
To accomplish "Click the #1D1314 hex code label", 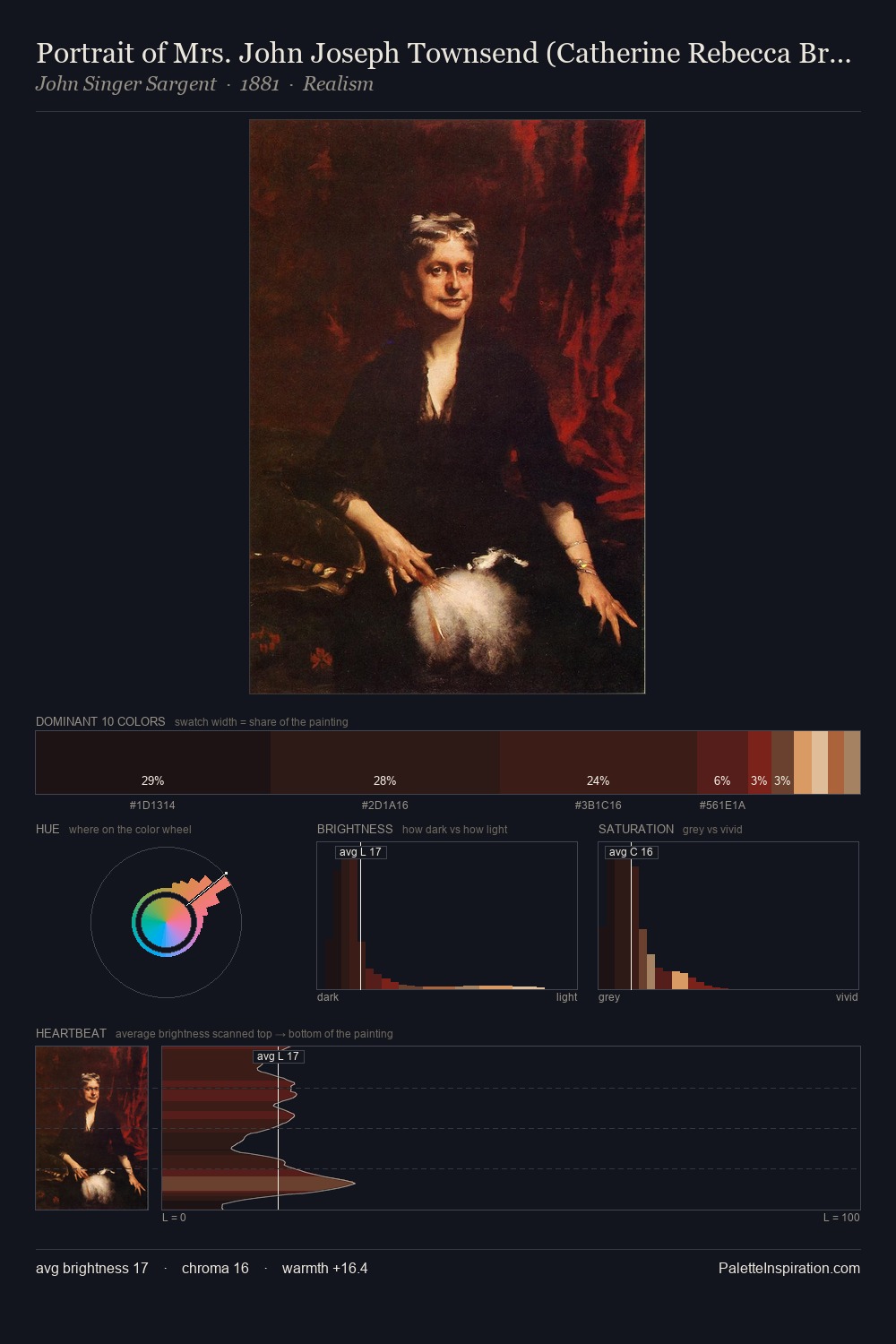I will 152,806.
